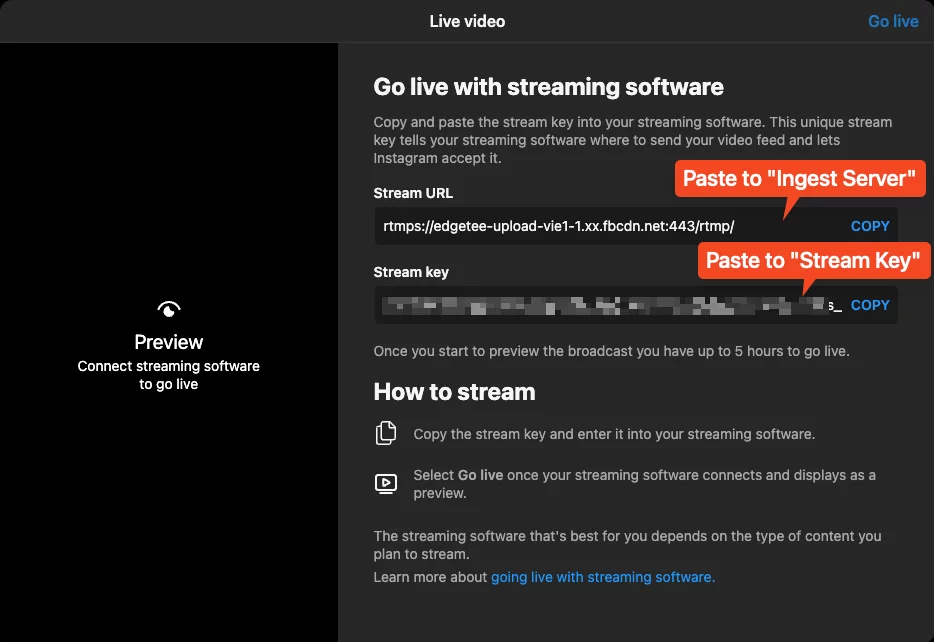Click the Stream URL label
This screenshot has width=934, height=642.
[x=413, y=193]
